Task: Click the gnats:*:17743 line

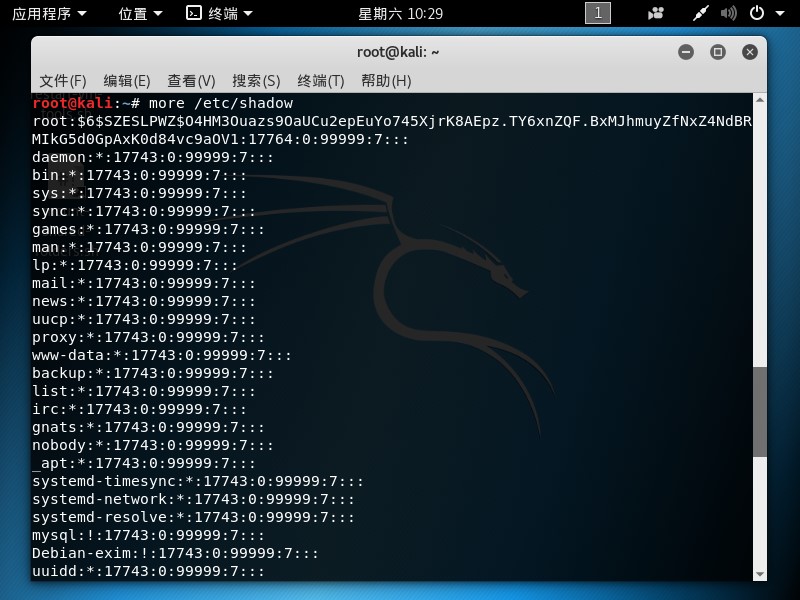Action: pyautogui.click(x=148, y=427)
